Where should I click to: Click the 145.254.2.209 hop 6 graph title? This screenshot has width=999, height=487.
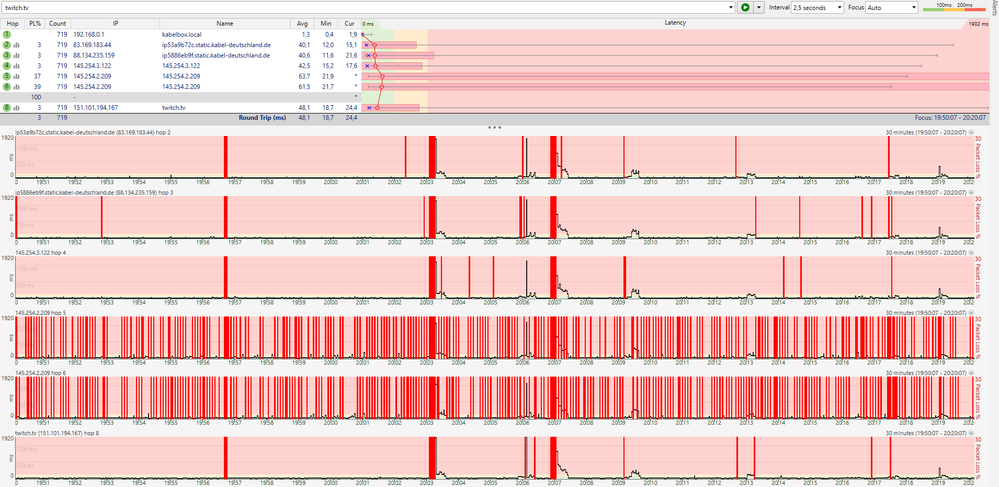point(41,372)
